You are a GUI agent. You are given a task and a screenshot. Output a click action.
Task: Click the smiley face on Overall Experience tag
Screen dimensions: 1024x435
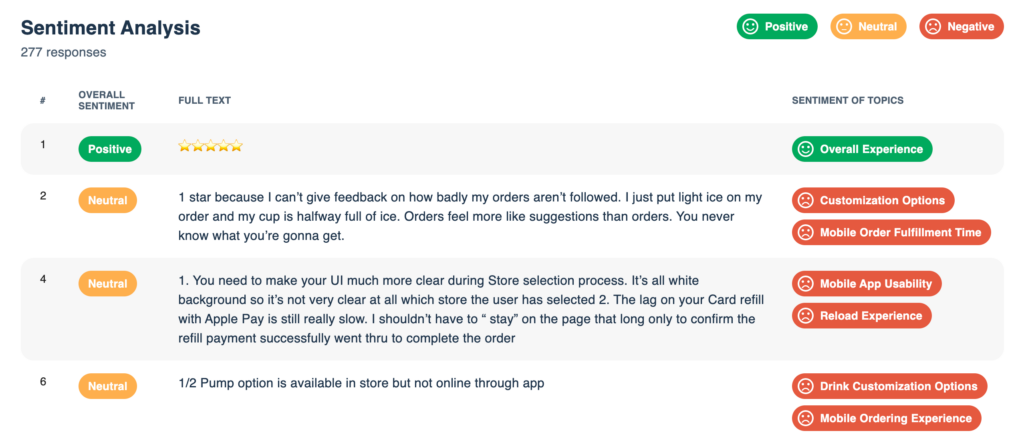pos(806,149)
